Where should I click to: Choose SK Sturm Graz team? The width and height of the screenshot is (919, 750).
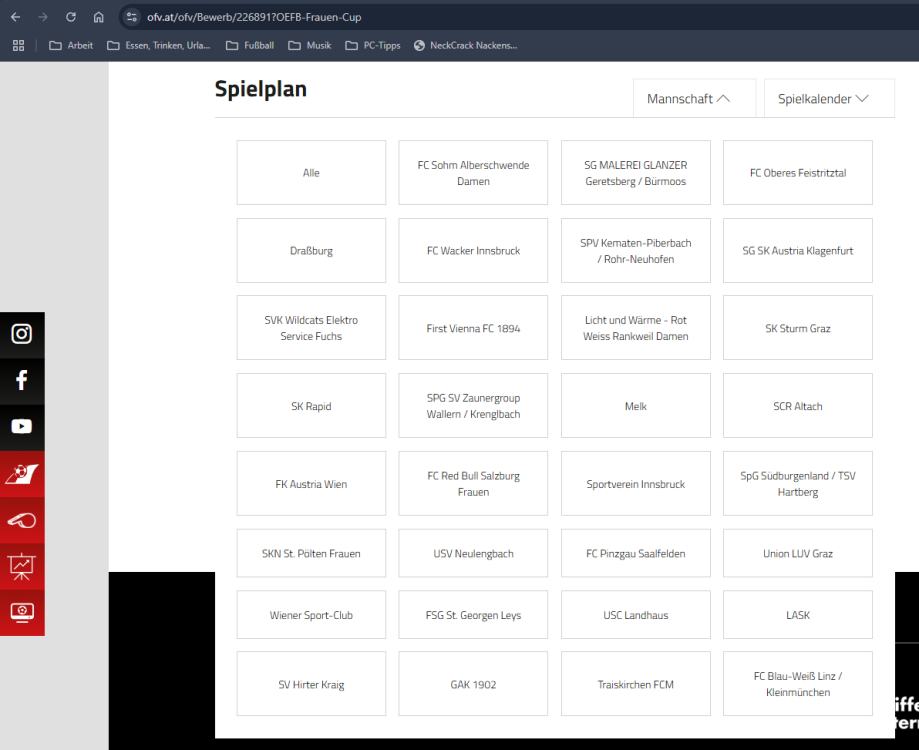tap(797, 328)
